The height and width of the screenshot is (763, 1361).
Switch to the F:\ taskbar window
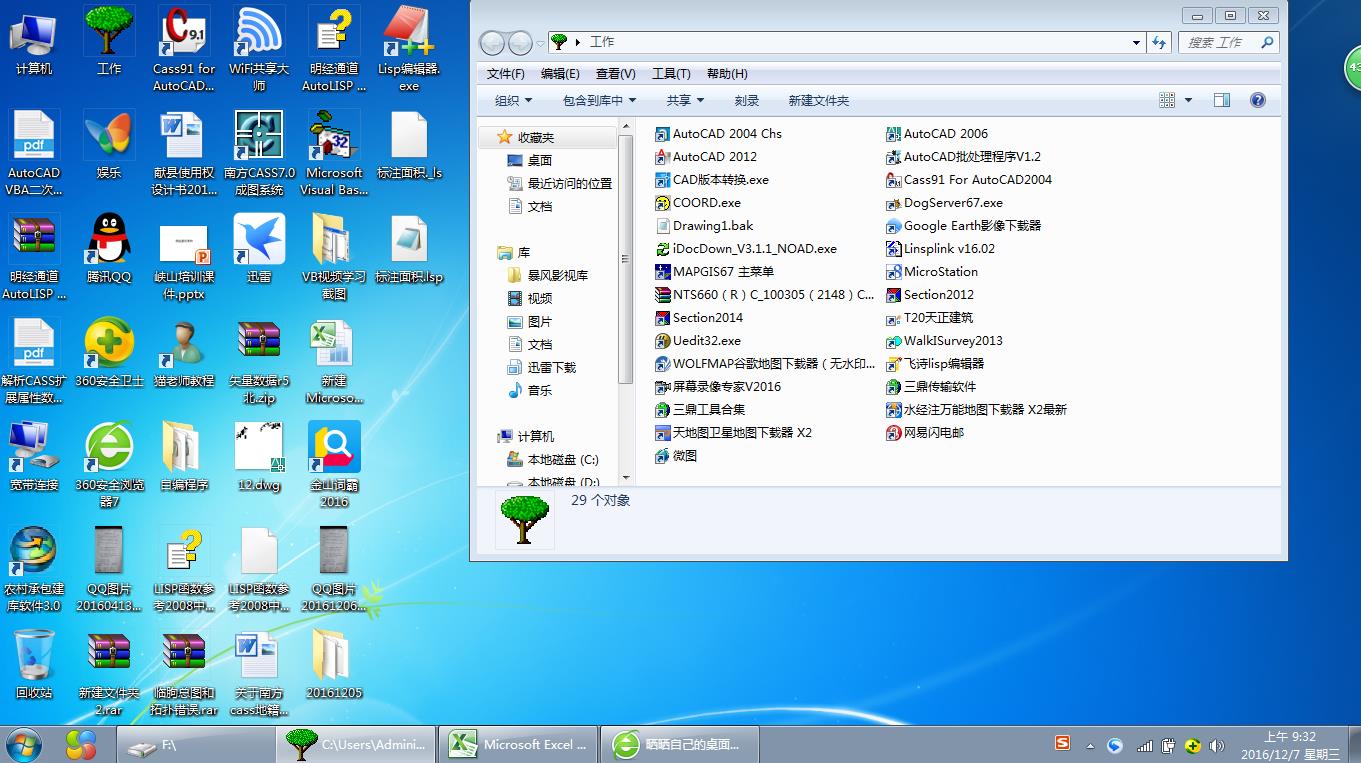pos(196,745)
